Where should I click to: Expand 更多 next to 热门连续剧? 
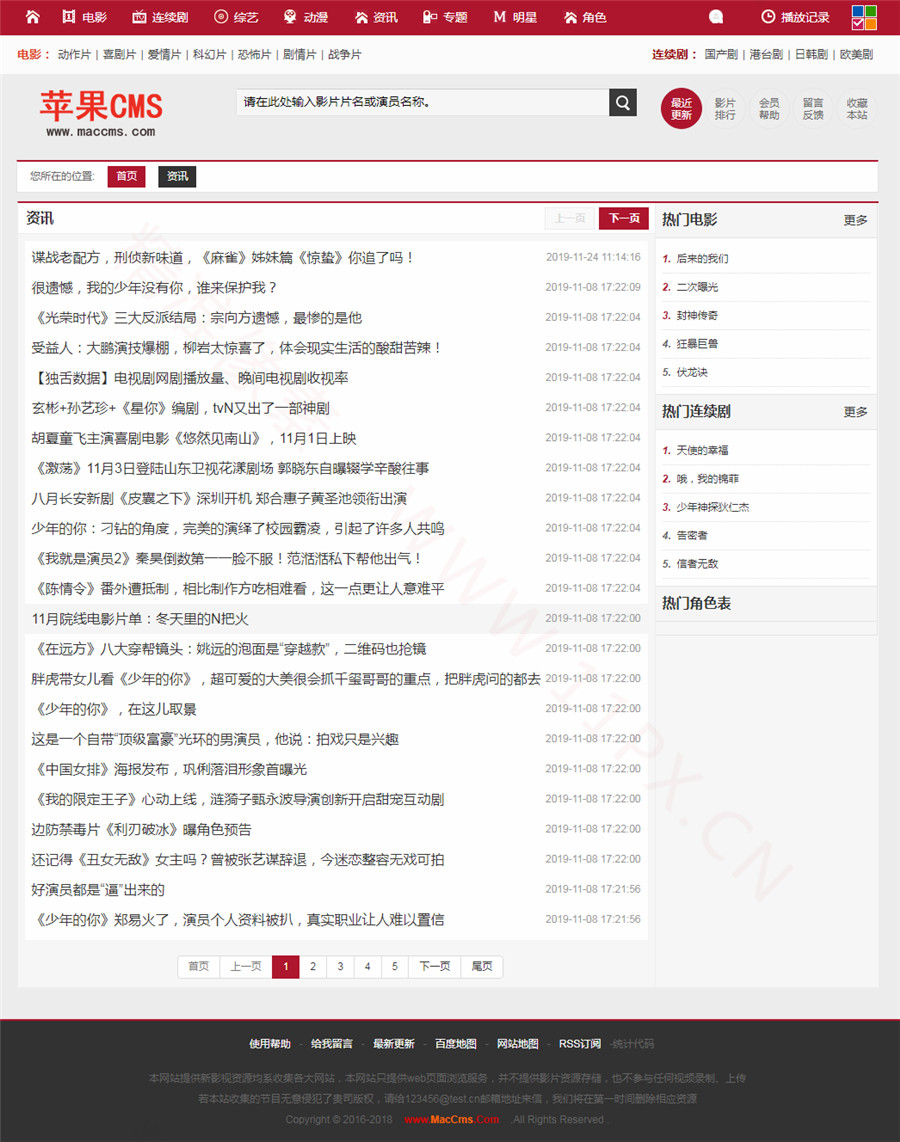tap(855, 412)
